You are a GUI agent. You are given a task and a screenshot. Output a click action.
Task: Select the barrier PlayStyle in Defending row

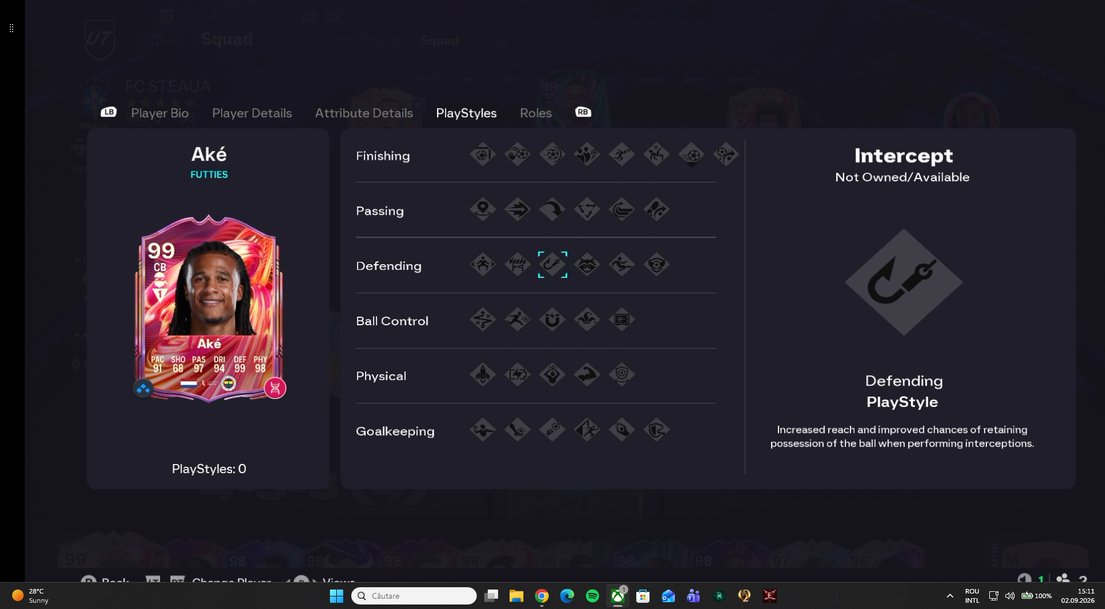tap(517, 264)
